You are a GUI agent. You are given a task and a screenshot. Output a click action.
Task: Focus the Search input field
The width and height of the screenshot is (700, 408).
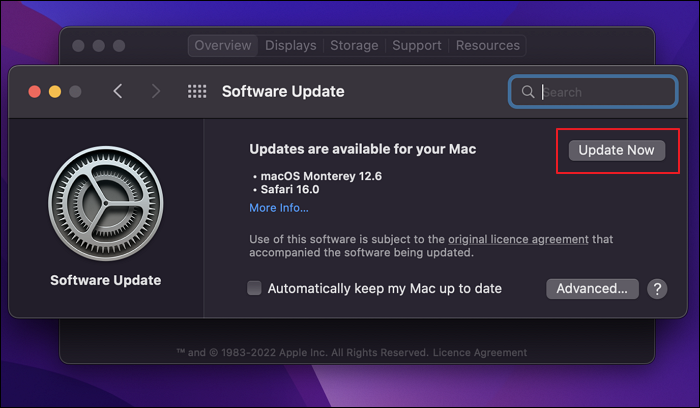(605, 92)
